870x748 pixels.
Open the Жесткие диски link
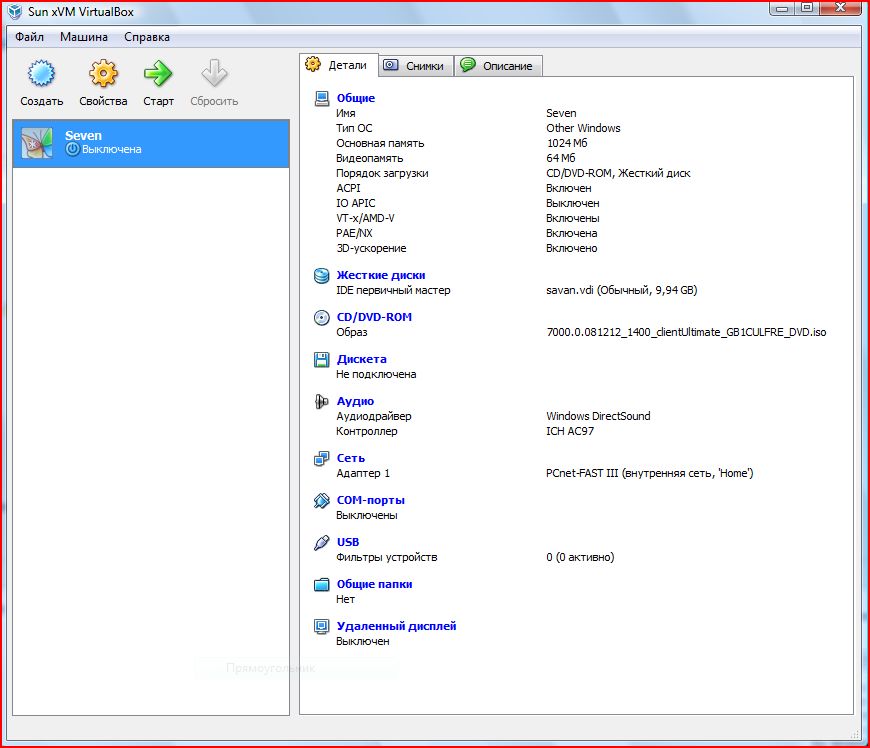click(x=381, y=275)
